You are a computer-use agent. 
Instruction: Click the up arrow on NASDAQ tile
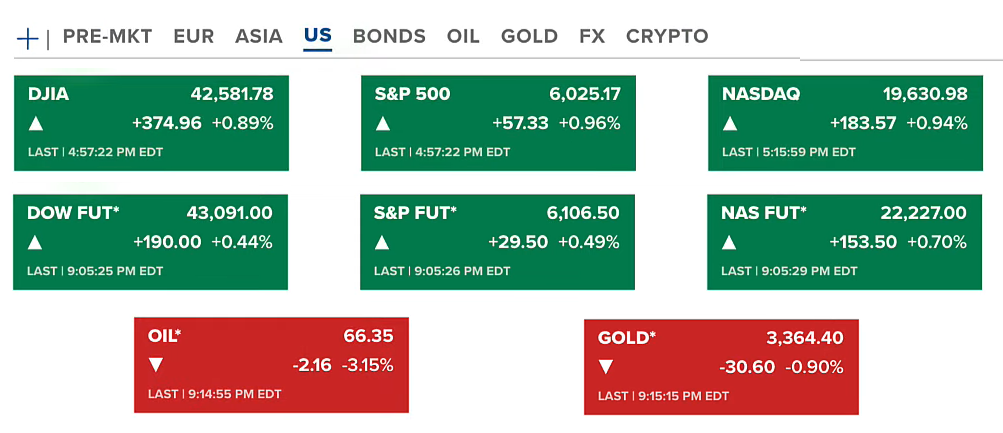731,124
